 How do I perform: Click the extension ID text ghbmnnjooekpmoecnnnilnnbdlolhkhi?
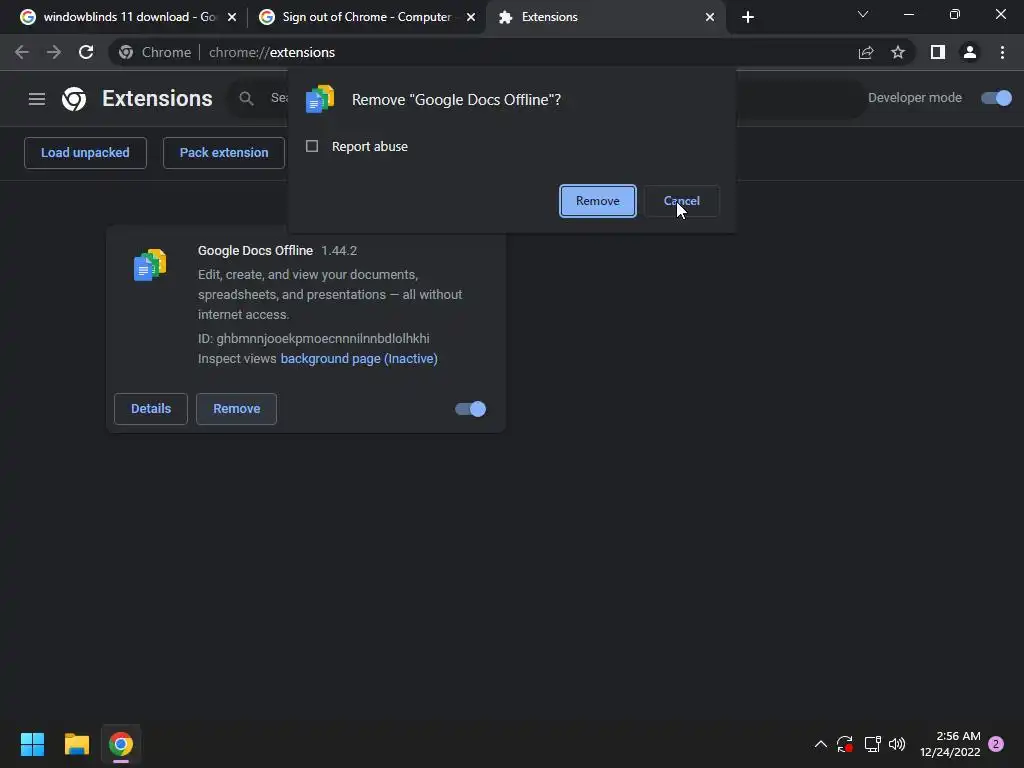(x=323, y=338)
